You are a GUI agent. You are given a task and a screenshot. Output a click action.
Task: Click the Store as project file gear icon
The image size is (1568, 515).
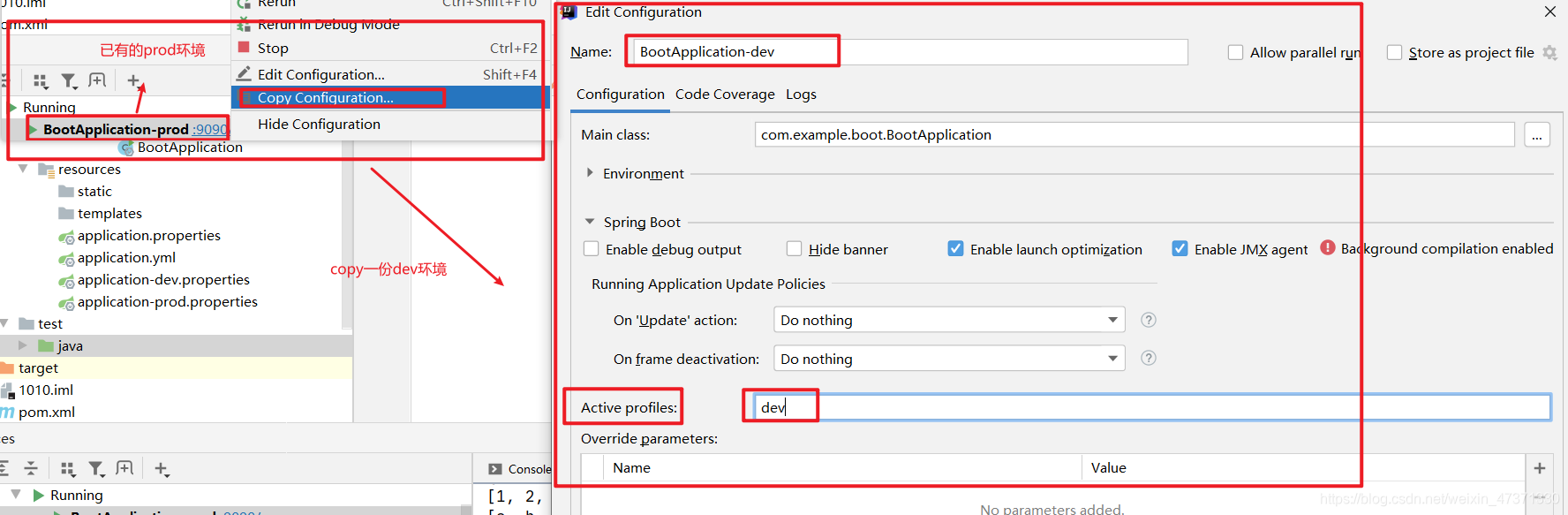(1549, 53)
